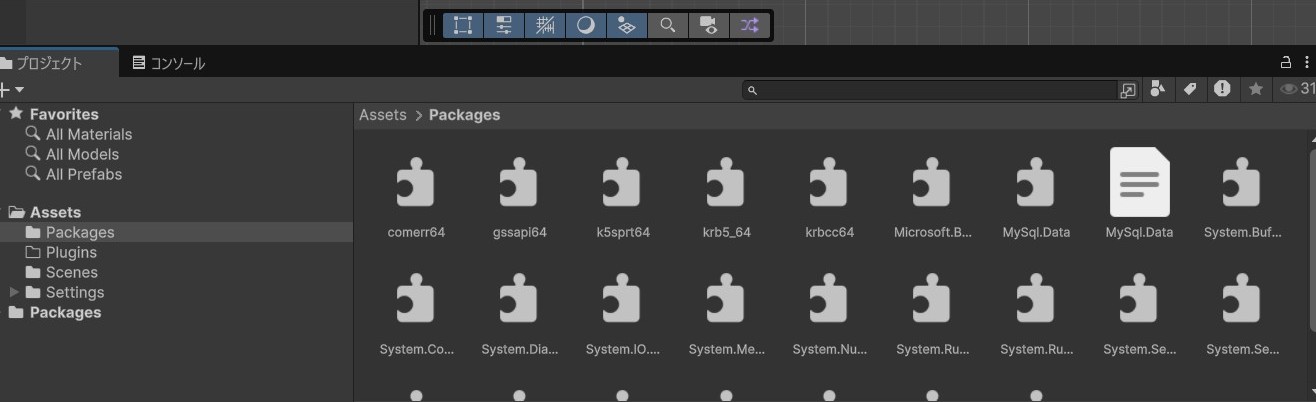Select All Materials under Favorites
Screen dimensions: 1316x402
88,134
